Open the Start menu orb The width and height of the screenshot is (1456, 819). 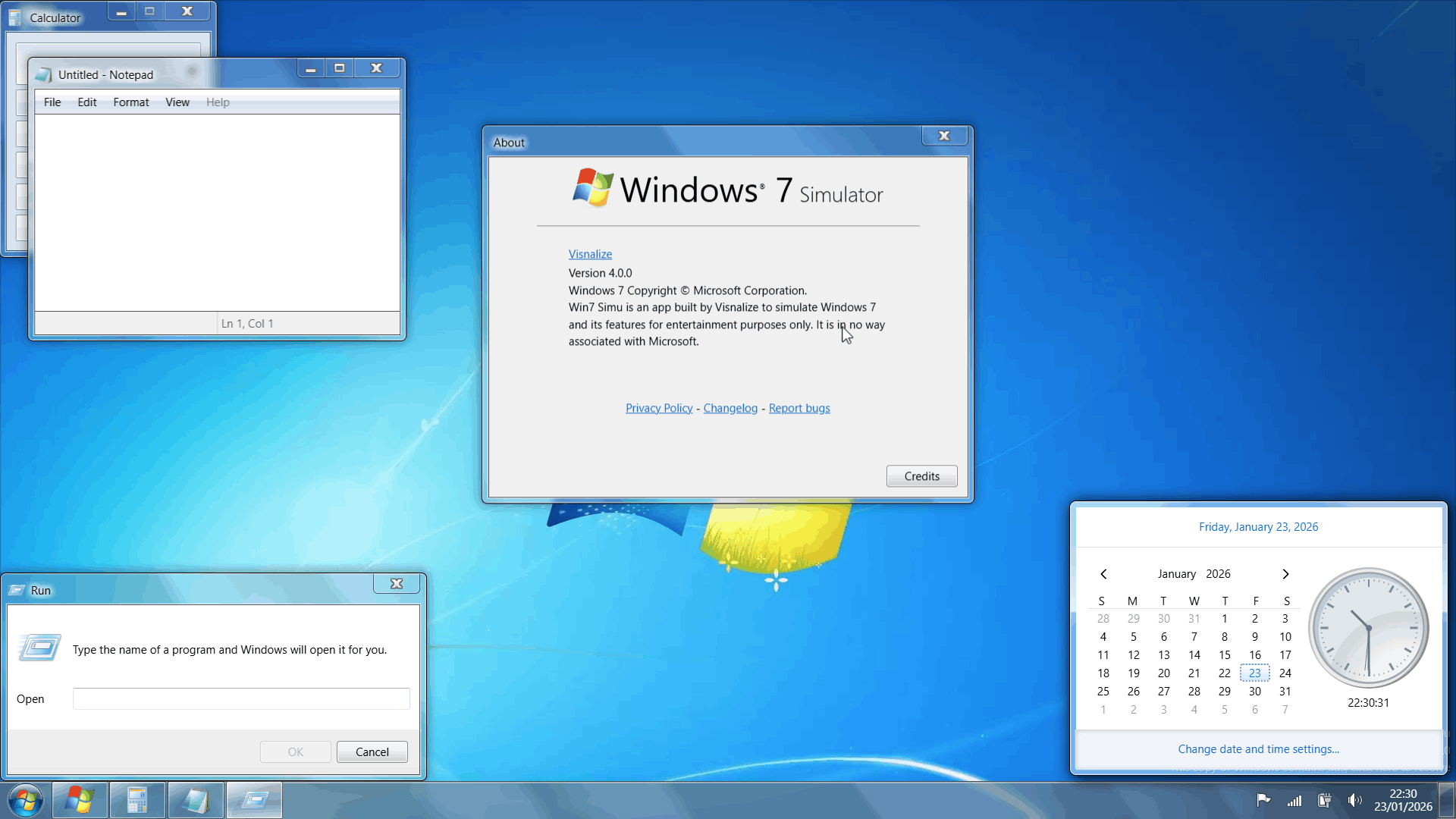[25, 801]
